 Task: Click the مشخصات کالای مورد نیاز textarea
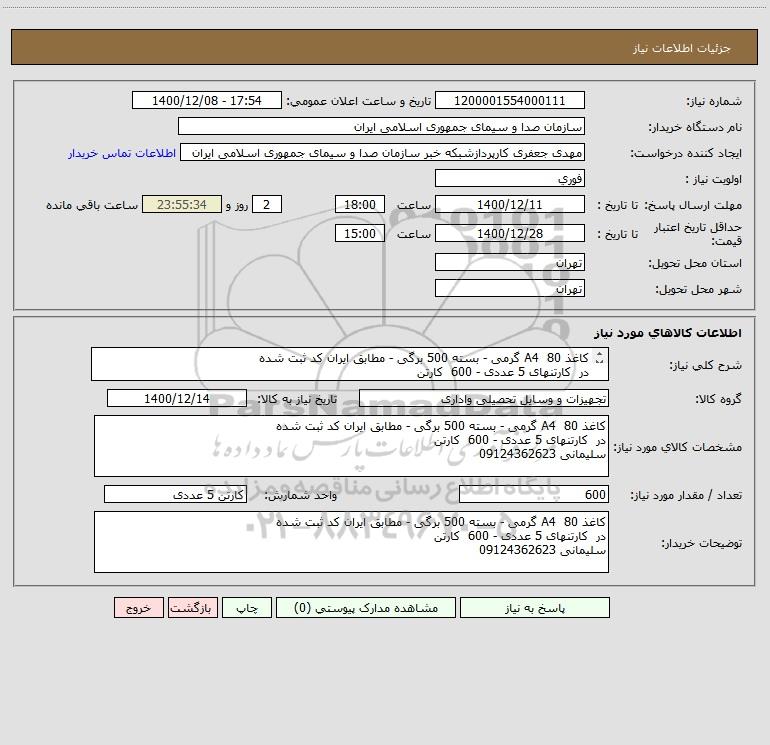coord(351,446)
